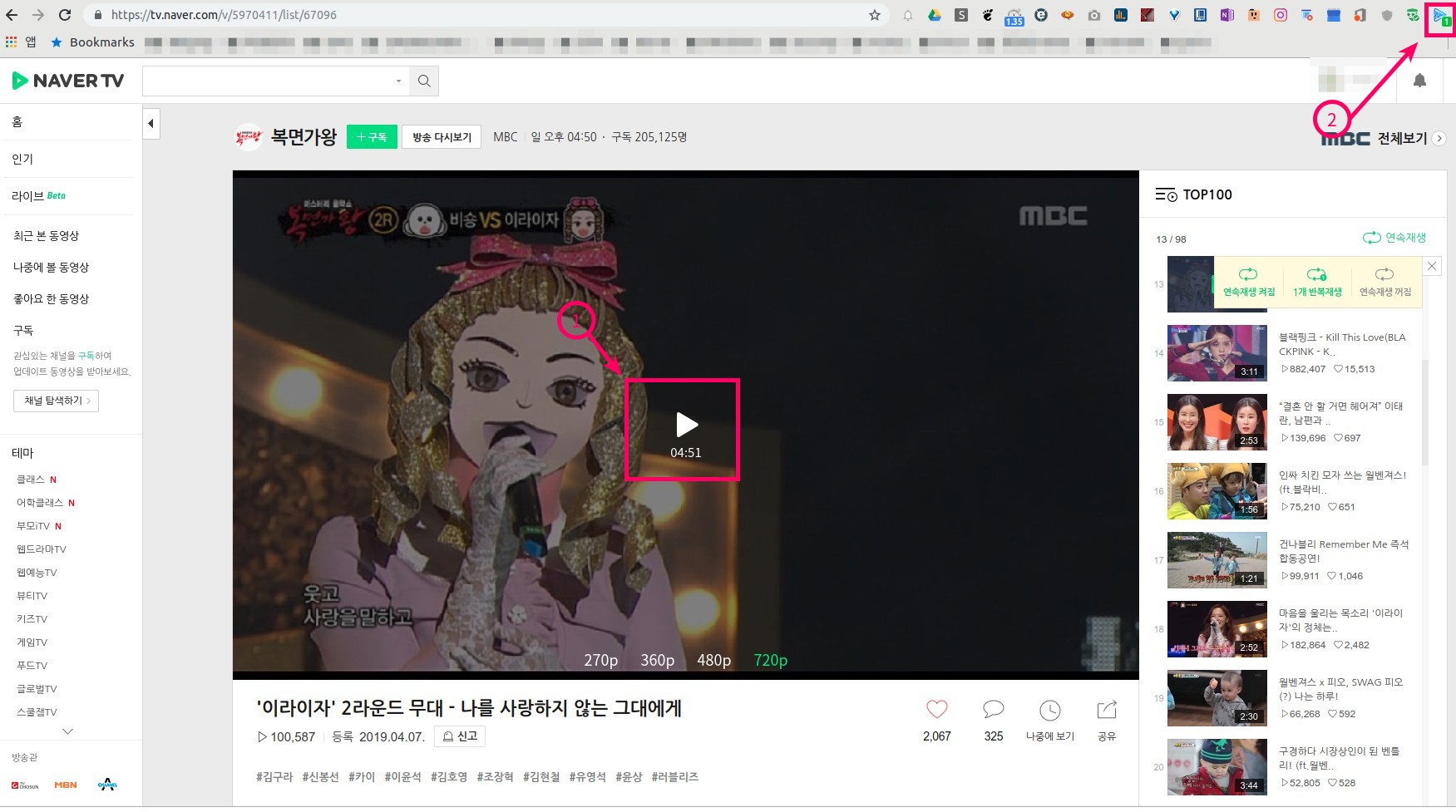Click the TV Chosun broadcaster logo
This screenshot has height=812, width=1456.
(x=25, y=785)
